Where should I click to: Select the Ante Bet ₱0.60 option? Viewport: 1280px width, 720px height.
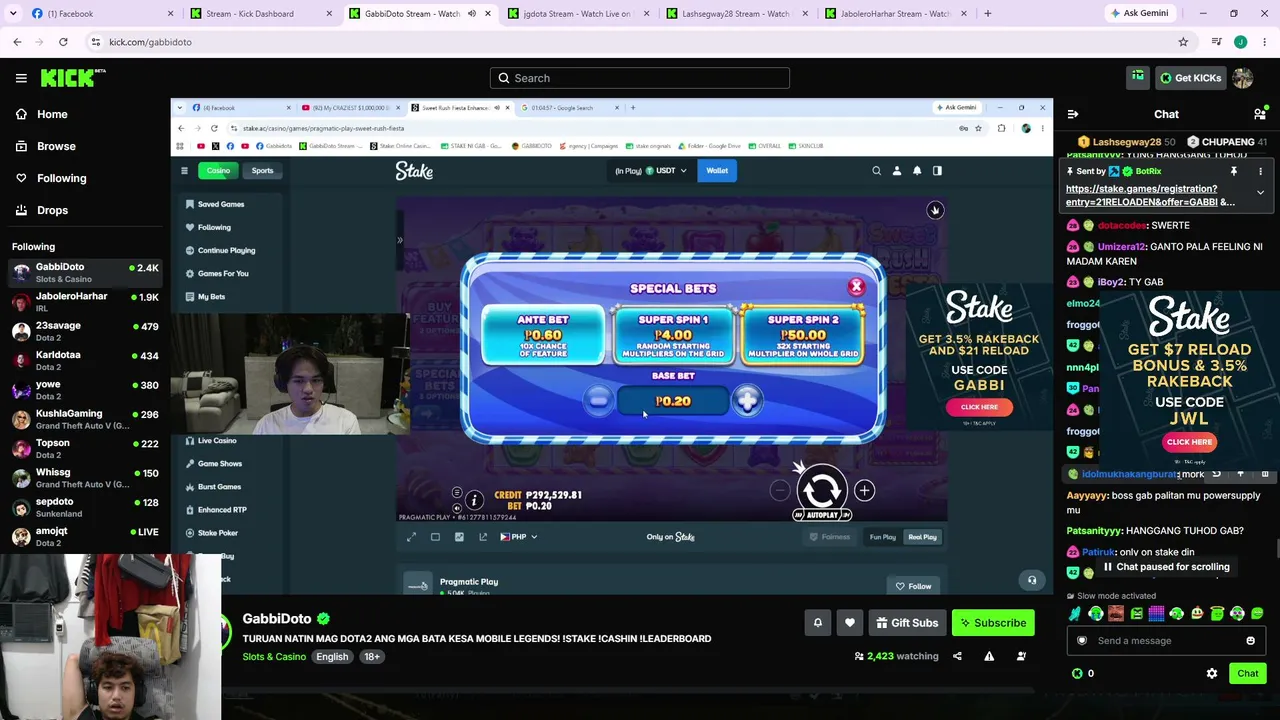click(543, 336)
